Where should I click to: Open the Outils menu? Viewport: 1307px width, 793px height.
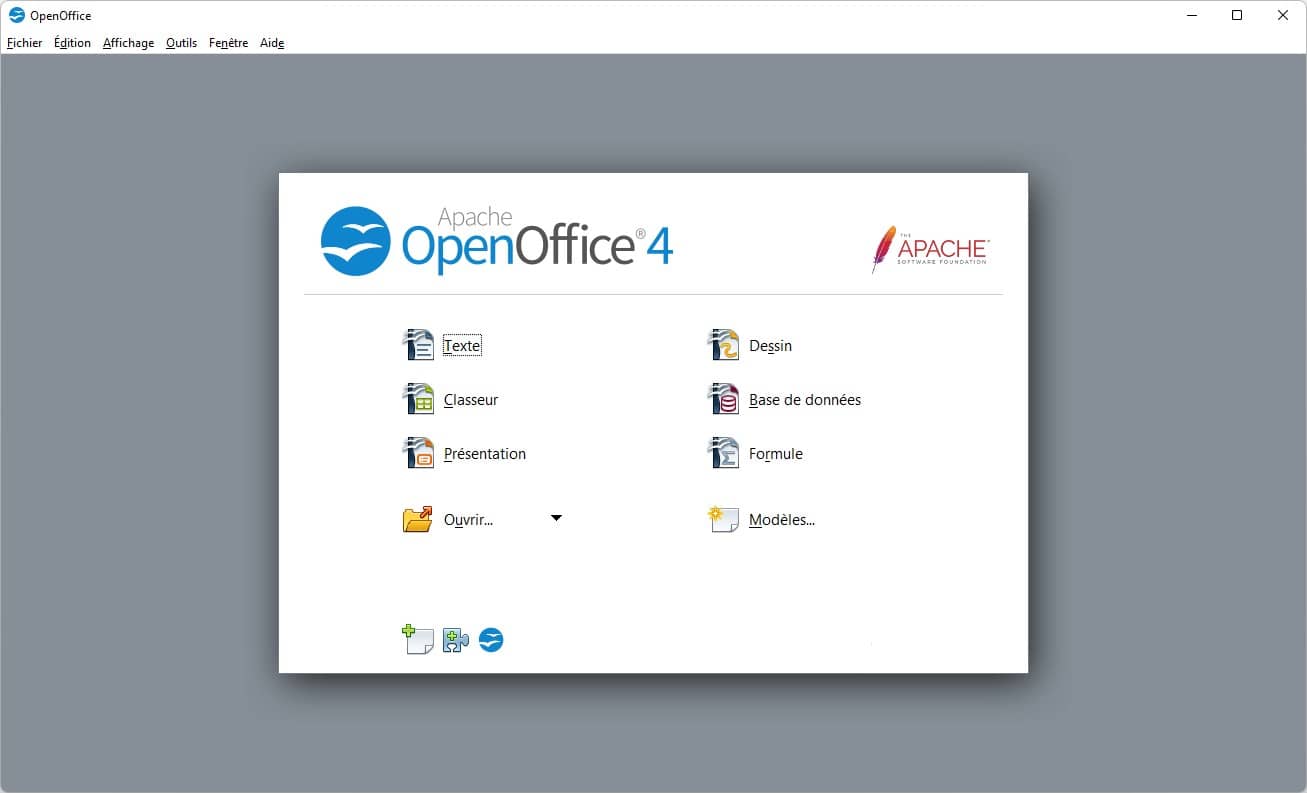tap(181, 43)
